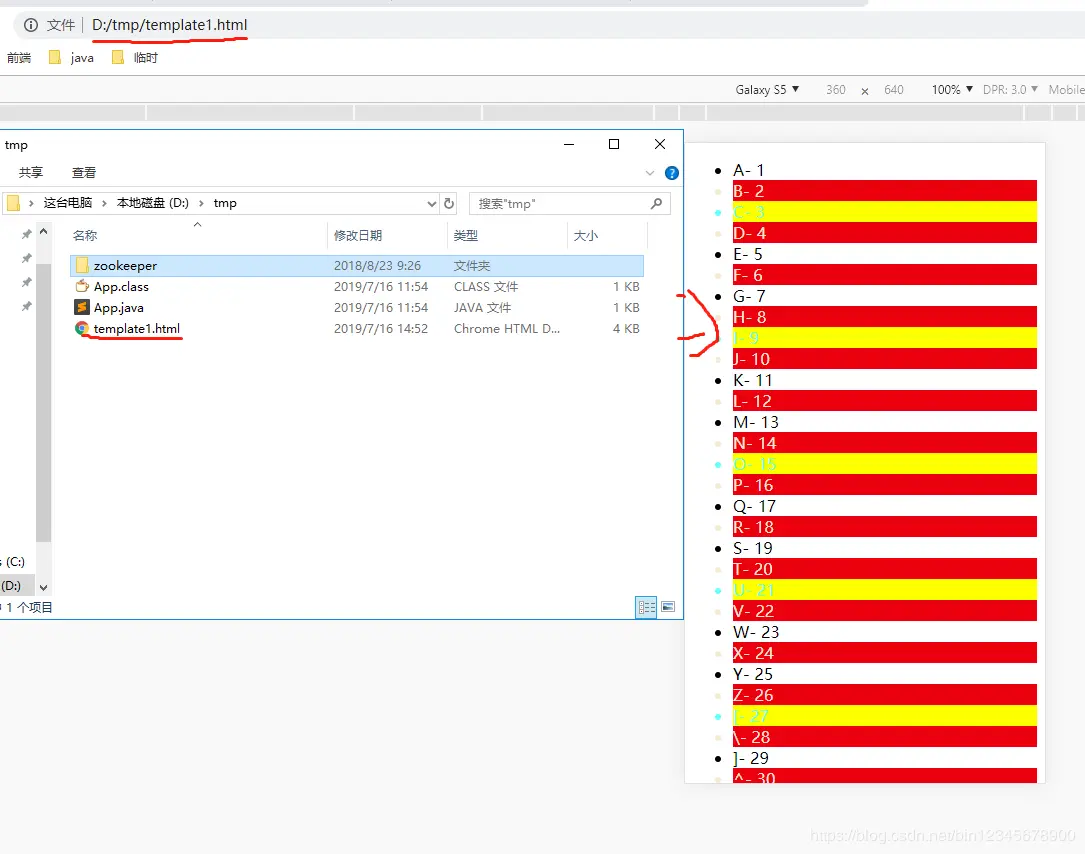
Task: Click the red row P- 16
Action: [x=884, y=485]
